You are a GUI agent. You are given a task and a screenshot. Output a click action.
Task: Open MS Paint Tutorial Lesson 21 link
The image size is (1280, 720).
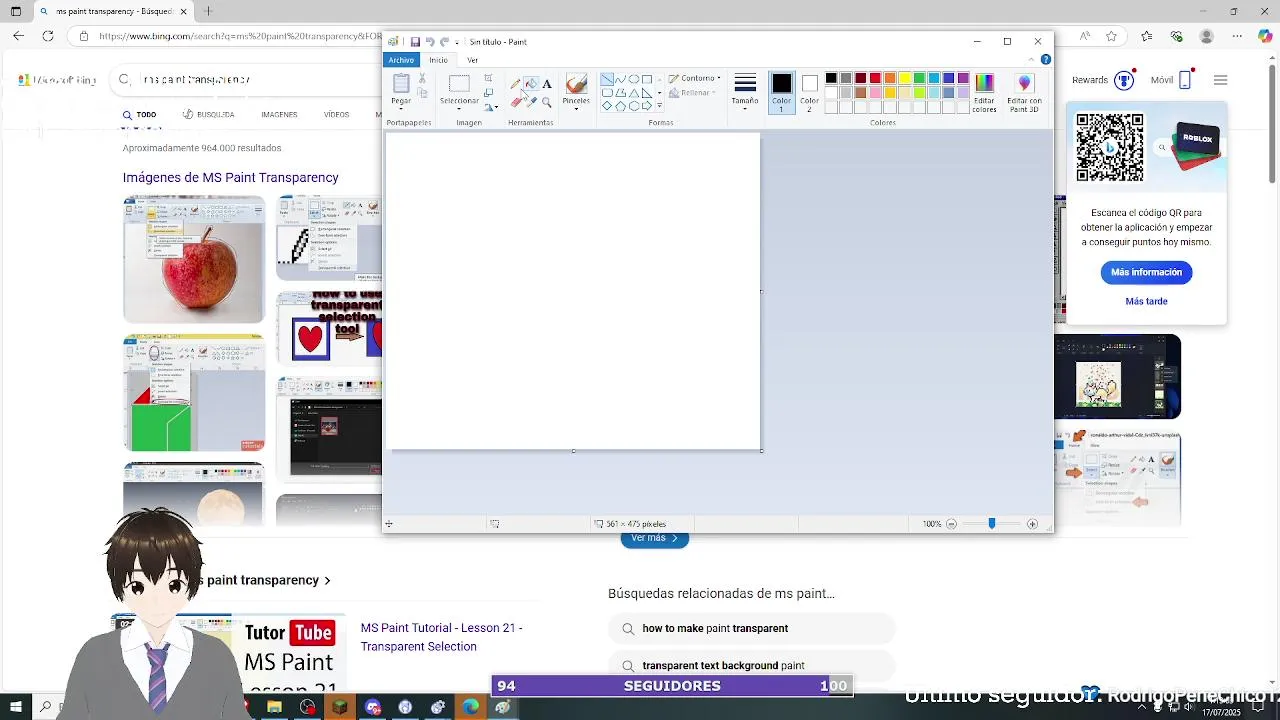(x=442, y=637)
